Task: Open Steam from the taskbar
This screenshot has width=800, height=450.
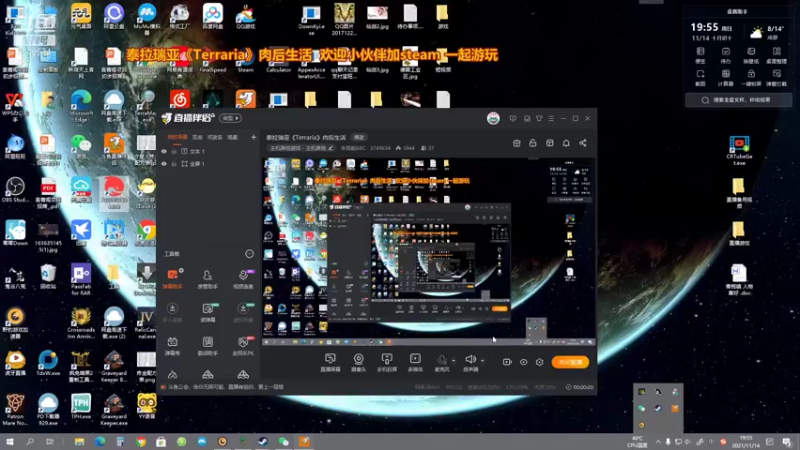Action: pos(263,442)
